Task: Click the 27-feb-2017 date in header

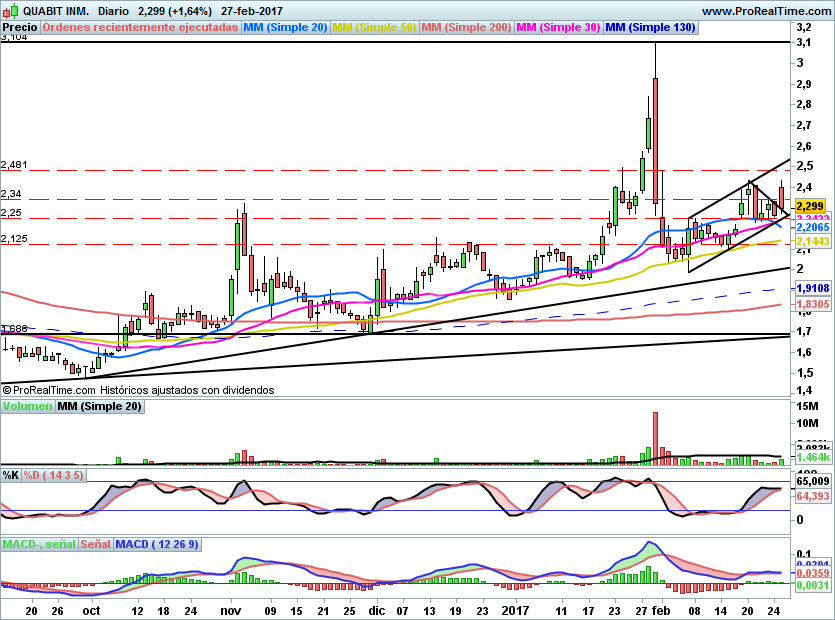Action: [x=252, y=11]
